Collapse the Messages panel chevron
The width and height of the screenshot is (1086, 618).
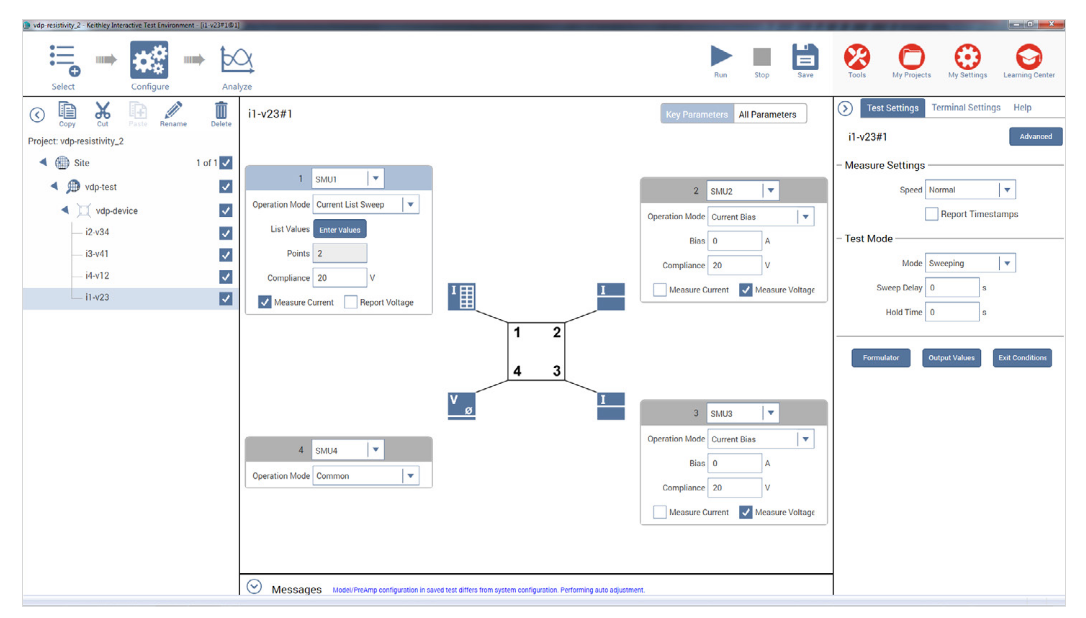coord(254,588)
